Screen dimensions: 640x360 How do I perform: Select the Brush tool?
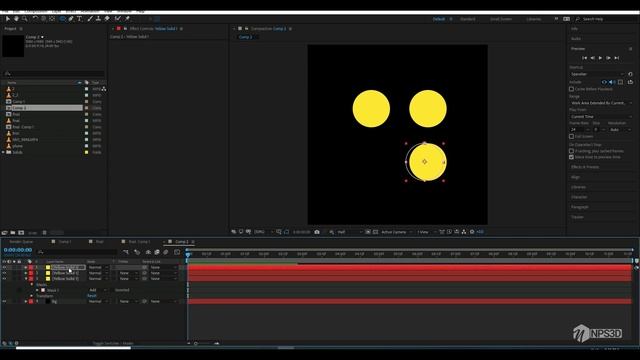pos(90,19)
